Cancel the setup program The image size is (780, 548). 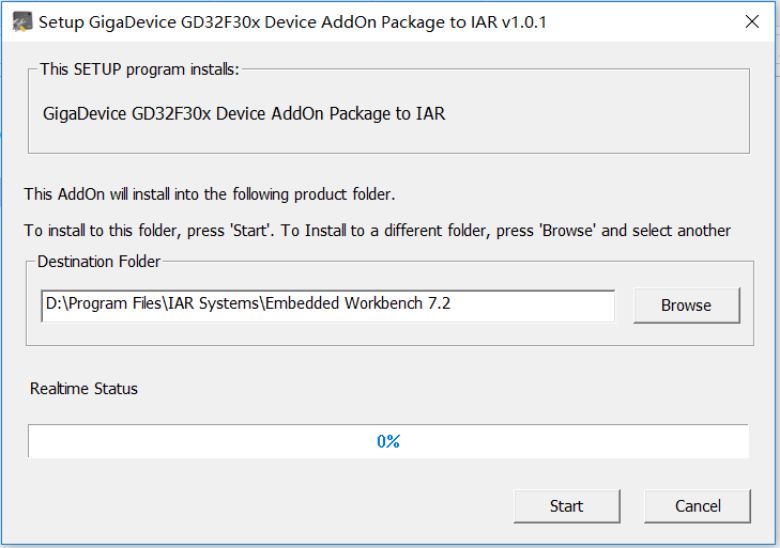tap(697, 506)
